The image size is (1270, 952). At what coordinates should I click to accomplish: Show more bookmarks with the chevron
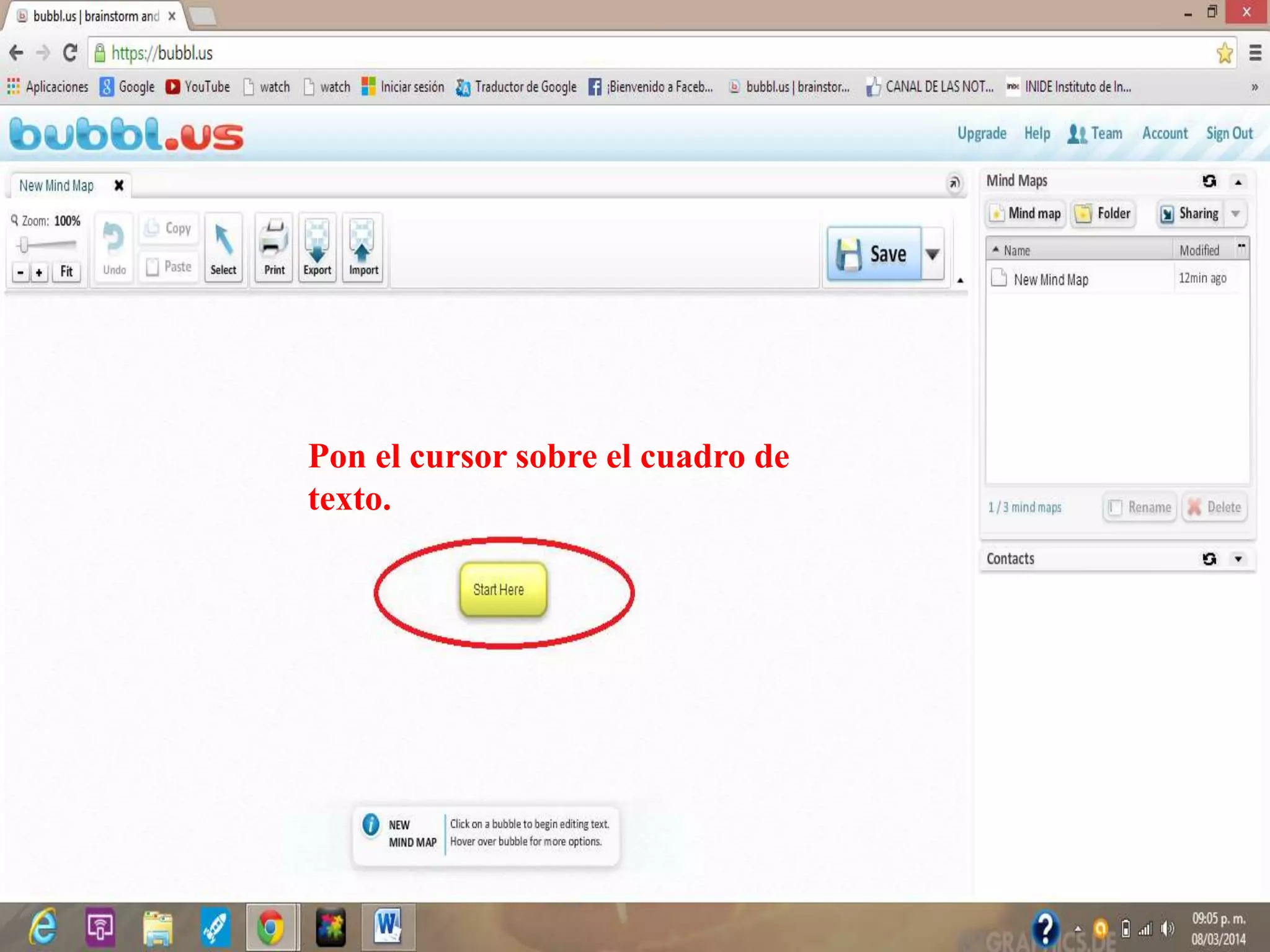(x=1254, y=87)
